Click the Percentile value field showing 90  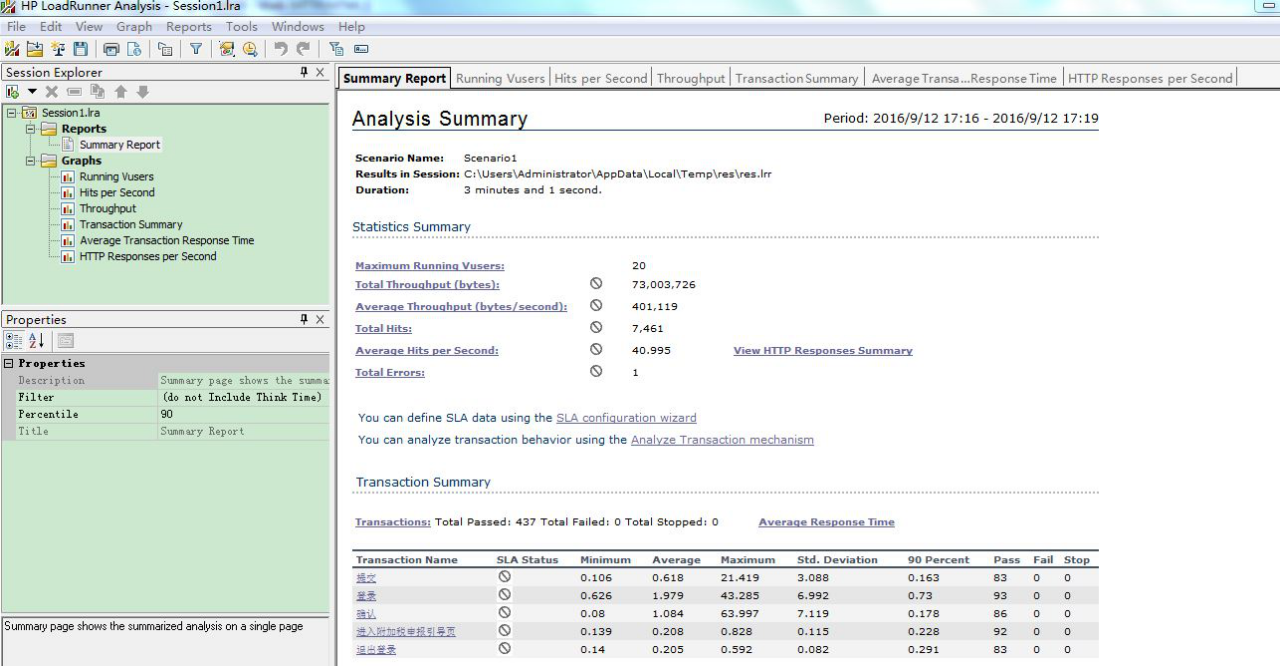(x=243, y=414)
